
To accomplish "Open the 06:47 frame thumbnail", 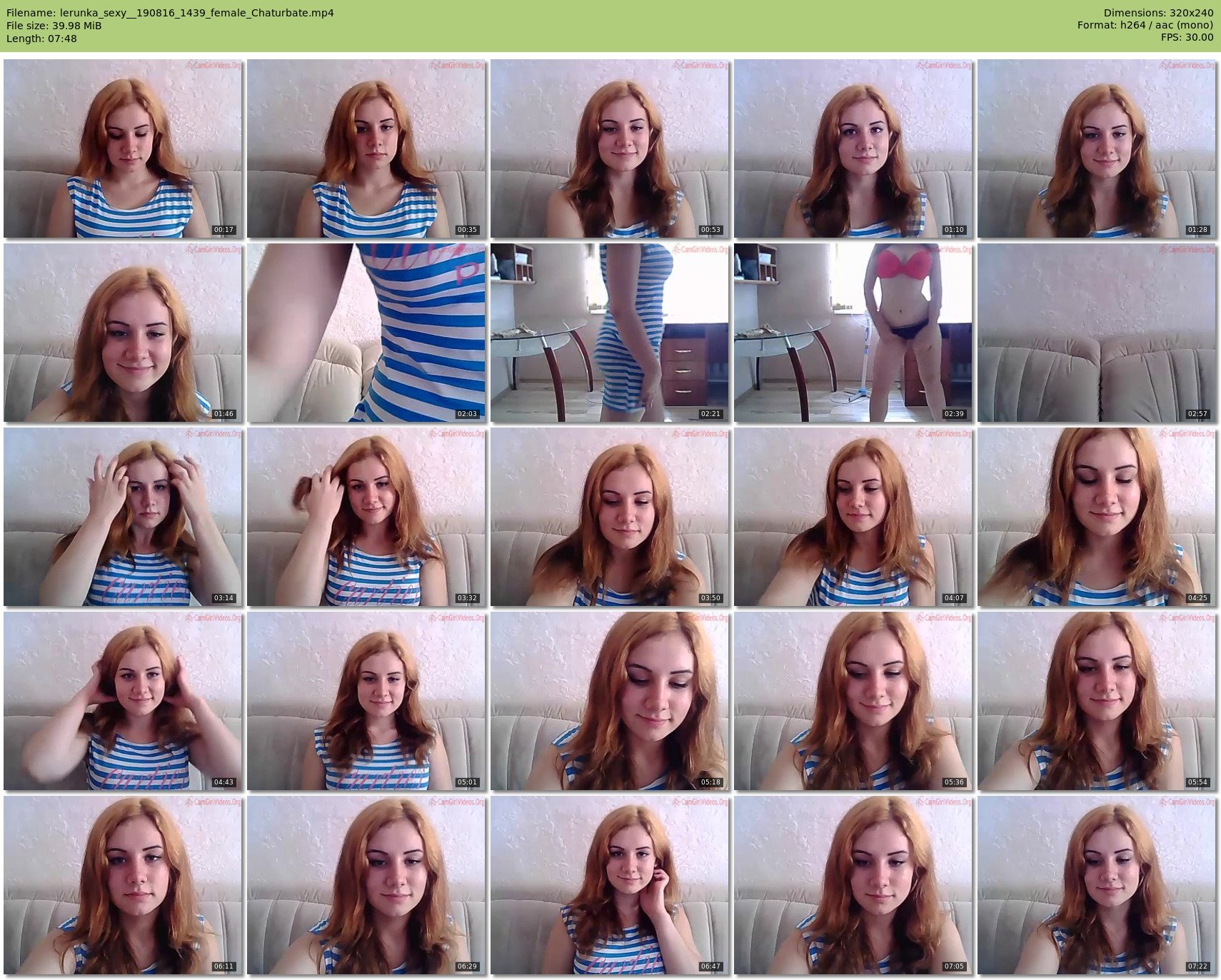I will point(610,885).
